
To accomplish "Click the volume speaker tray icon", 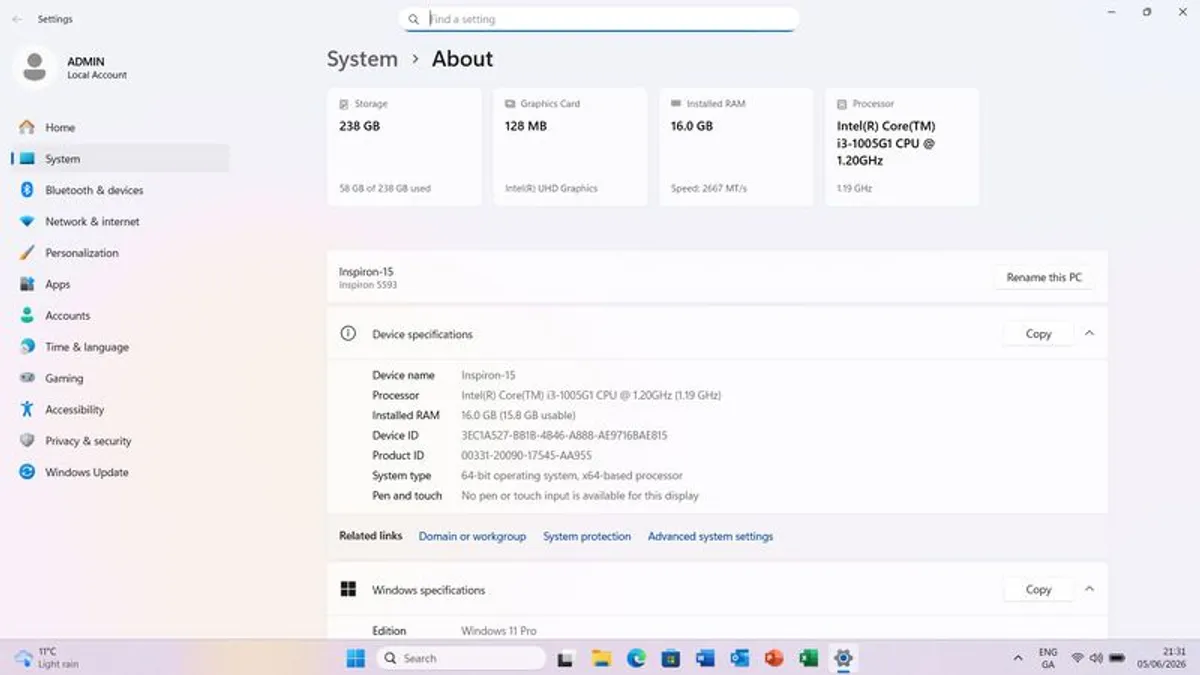I will click(1096, 658).
